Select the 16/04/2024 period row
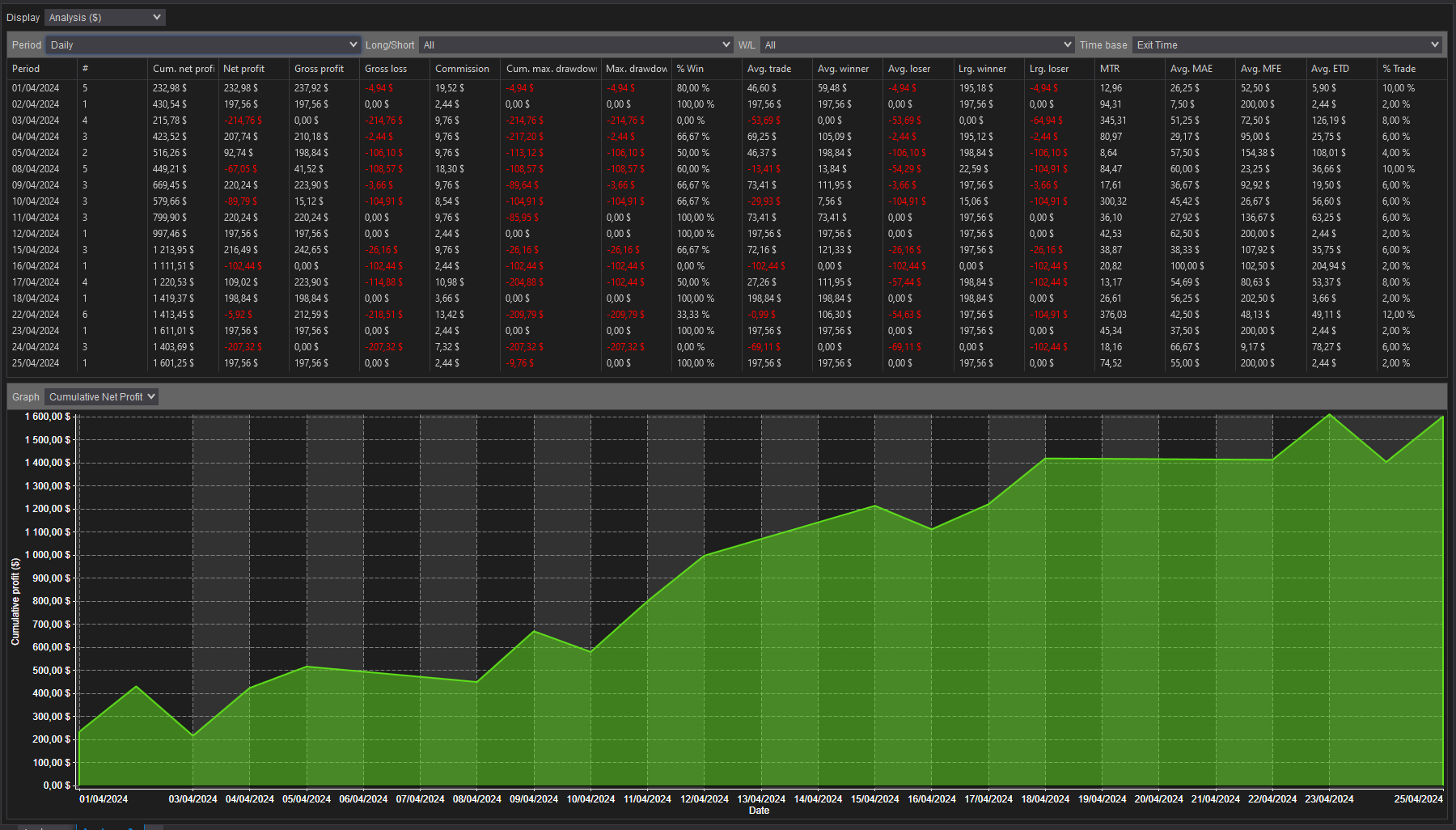1456x830 pixels. coord(727,266)
